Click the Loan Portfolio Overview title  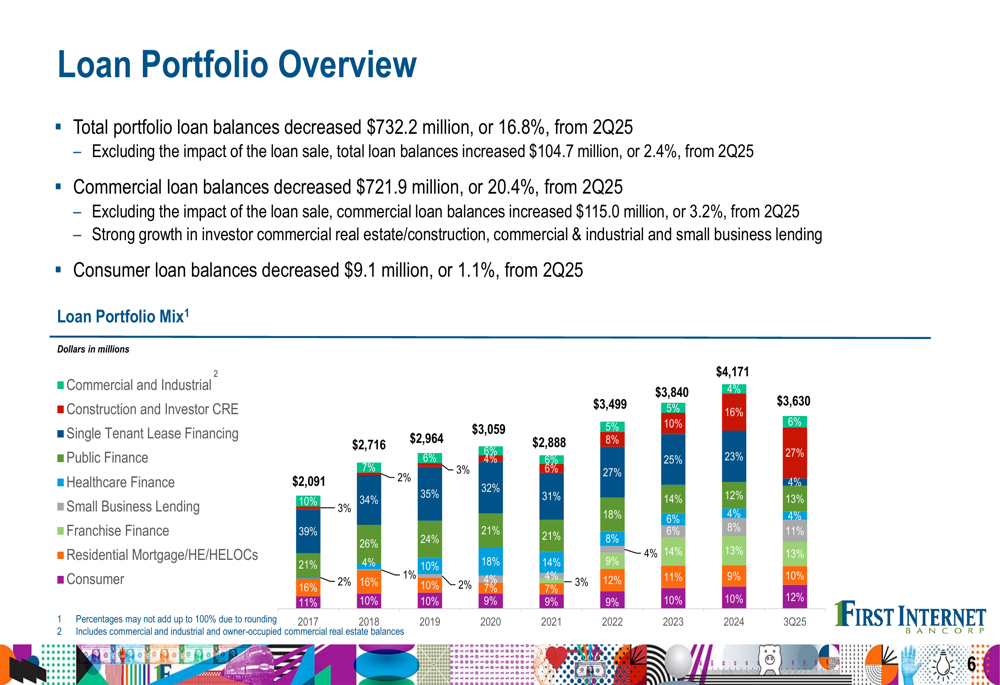236,65
